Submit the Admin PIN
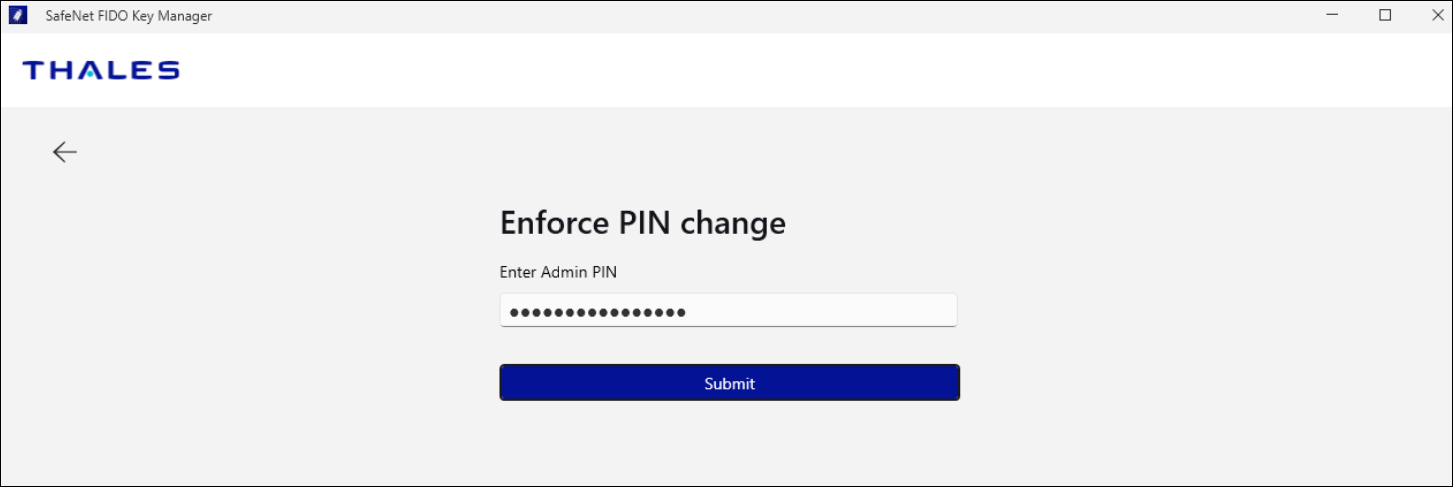This screenshot has height=487, width=1453. tap(729, 383)
